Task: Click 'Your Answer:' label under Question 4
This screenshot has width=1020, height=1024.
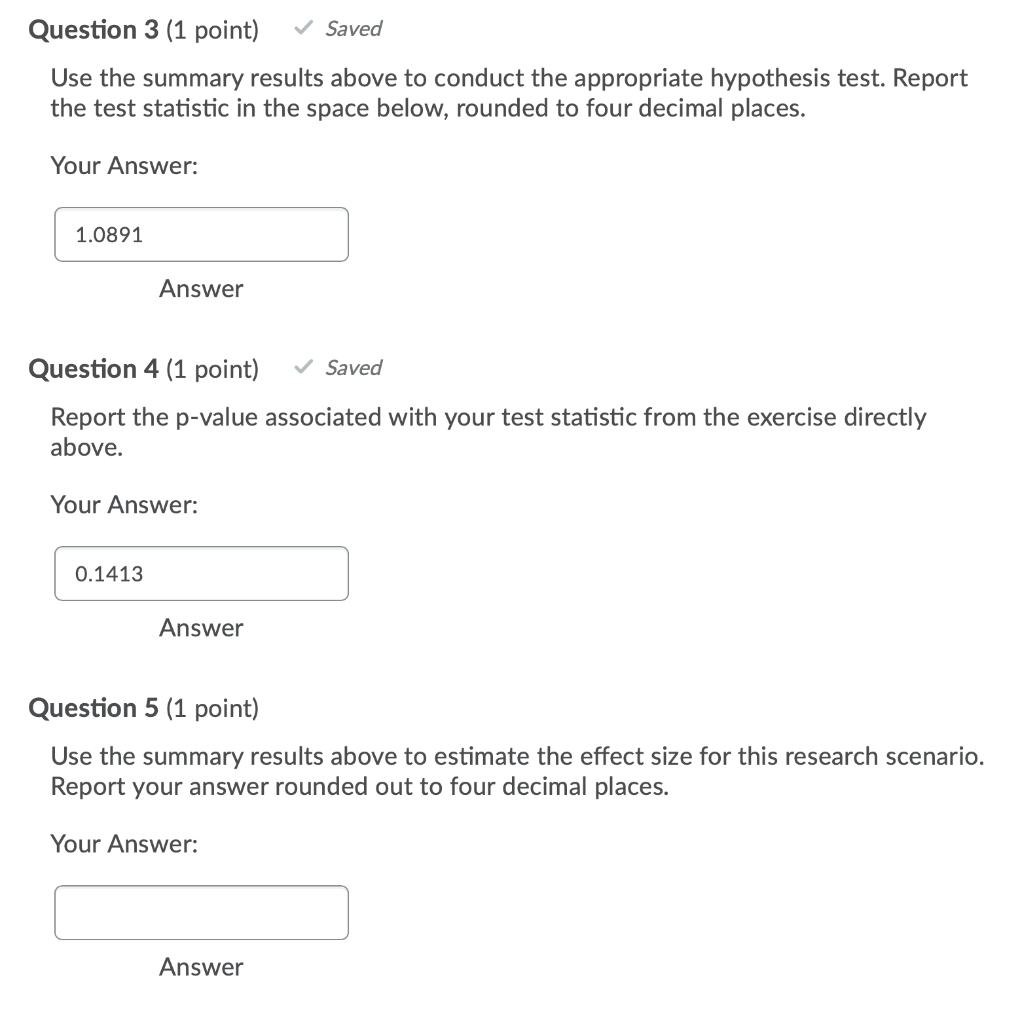Action: click(x=124, y=504)
